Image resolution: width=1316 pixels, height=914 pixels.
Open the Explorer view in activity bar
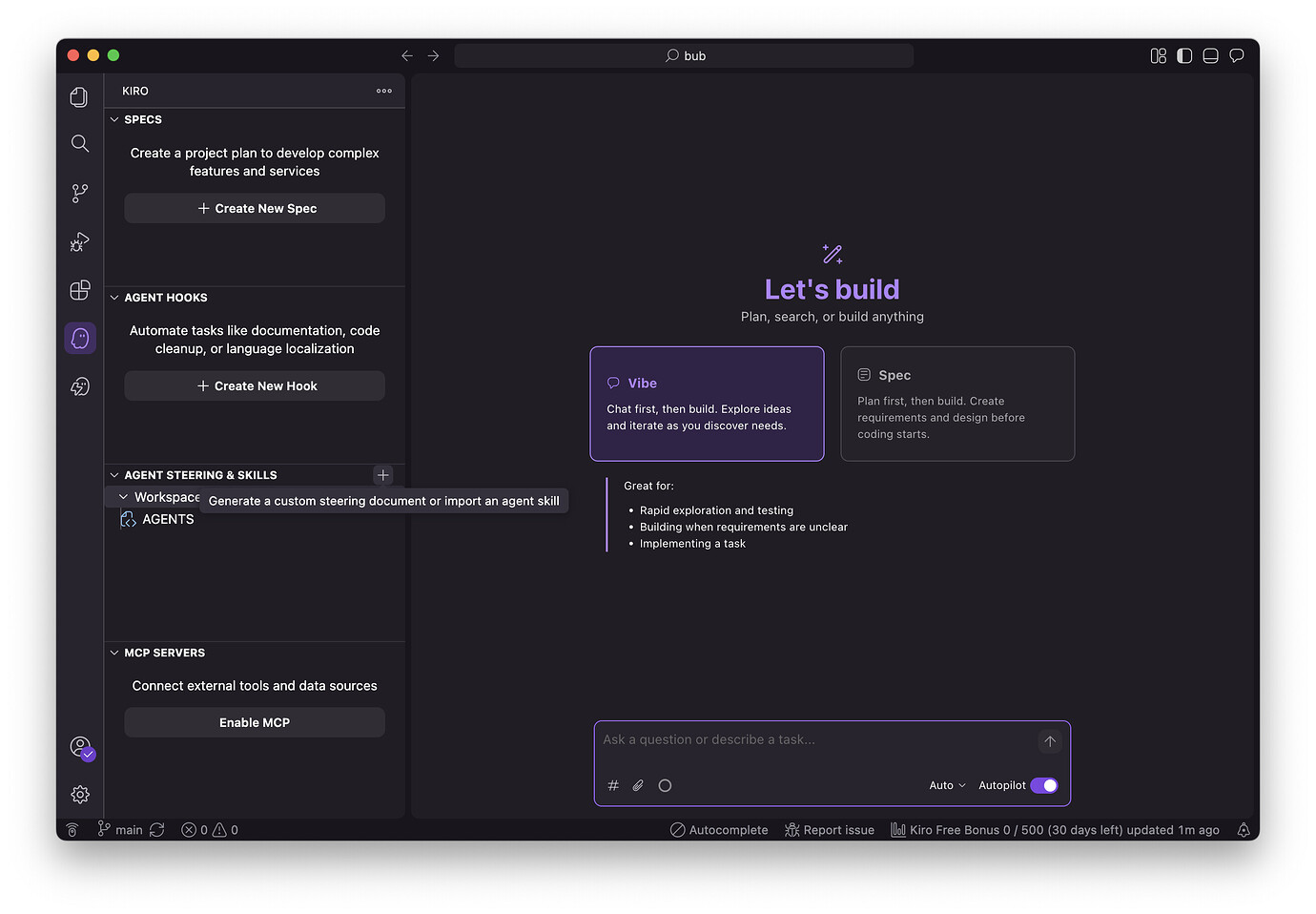click(x=79, y=96)
